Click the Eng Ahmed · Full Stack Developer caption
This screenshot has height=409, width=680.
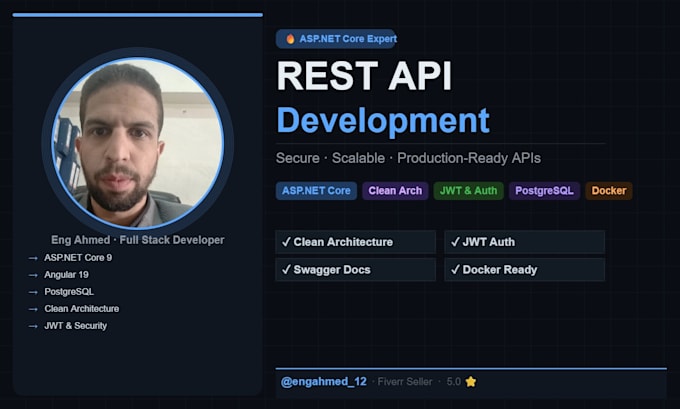coord(137,240)
